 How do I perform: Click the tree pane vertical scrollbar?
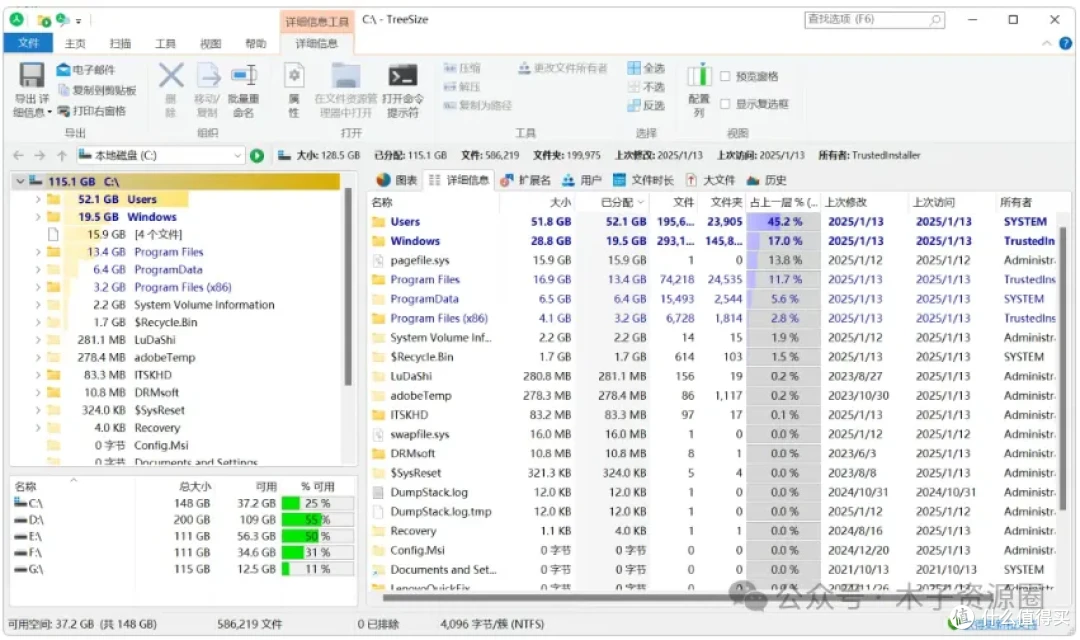(348, 287)
